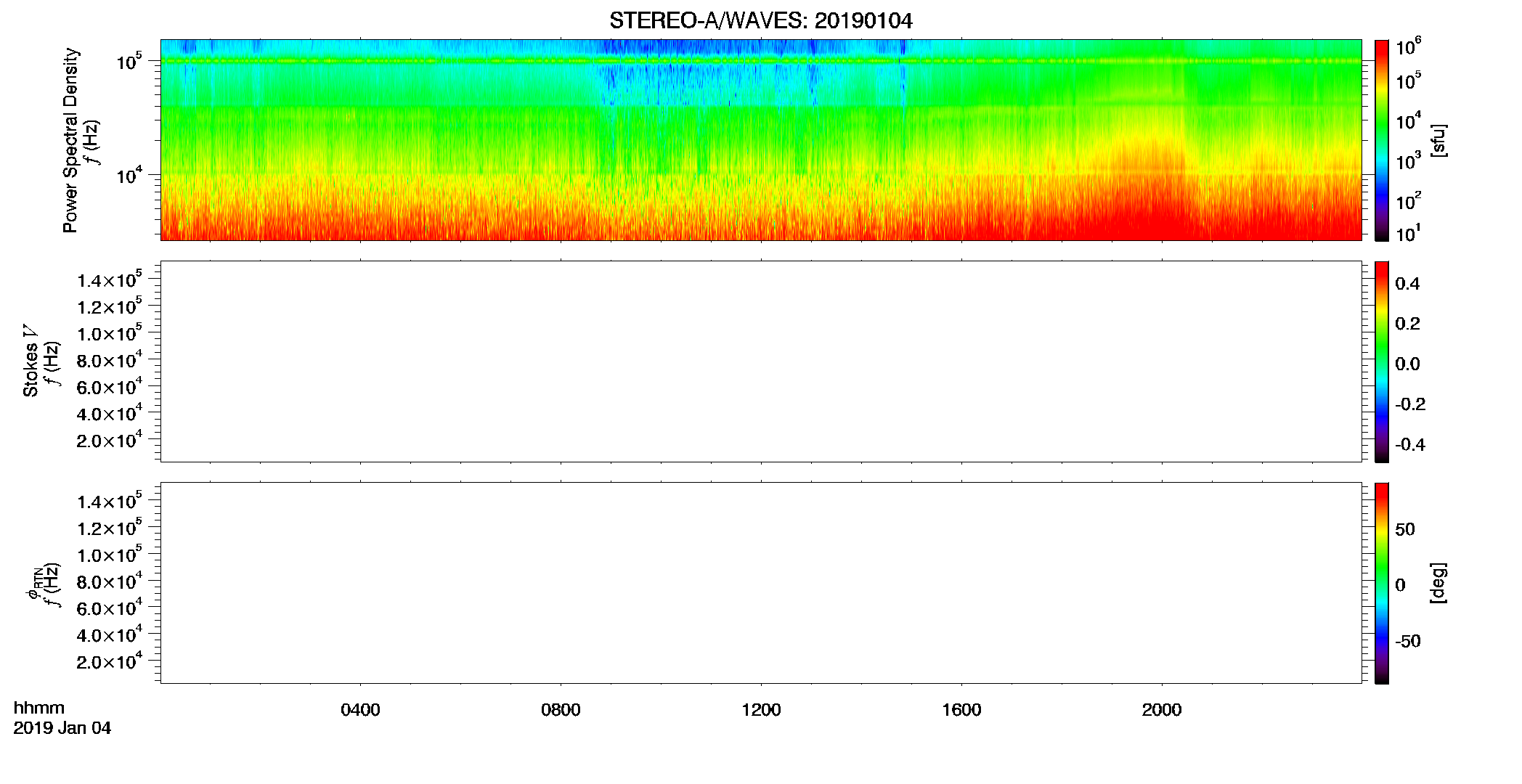Click the phi RTN degrees color bar

[x=1382, y=583]
